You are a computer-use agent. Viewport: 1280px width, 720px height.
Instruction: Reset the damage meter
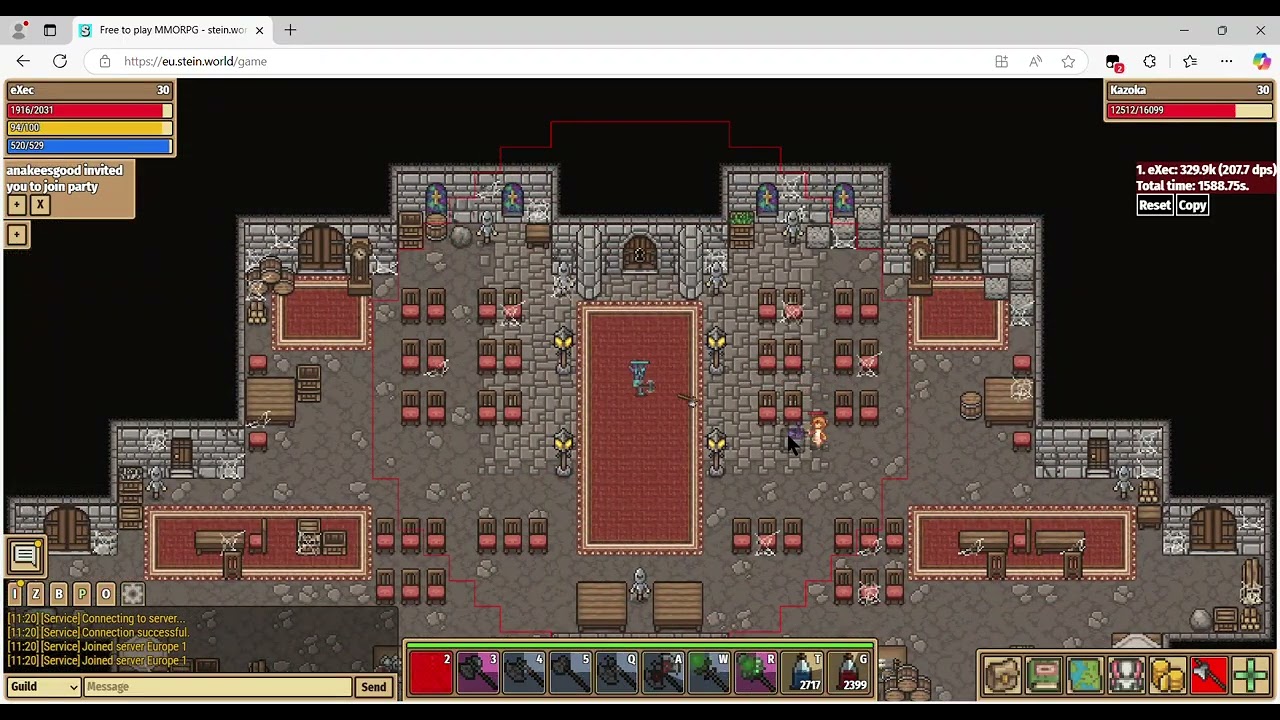(x=1154, y=205)
